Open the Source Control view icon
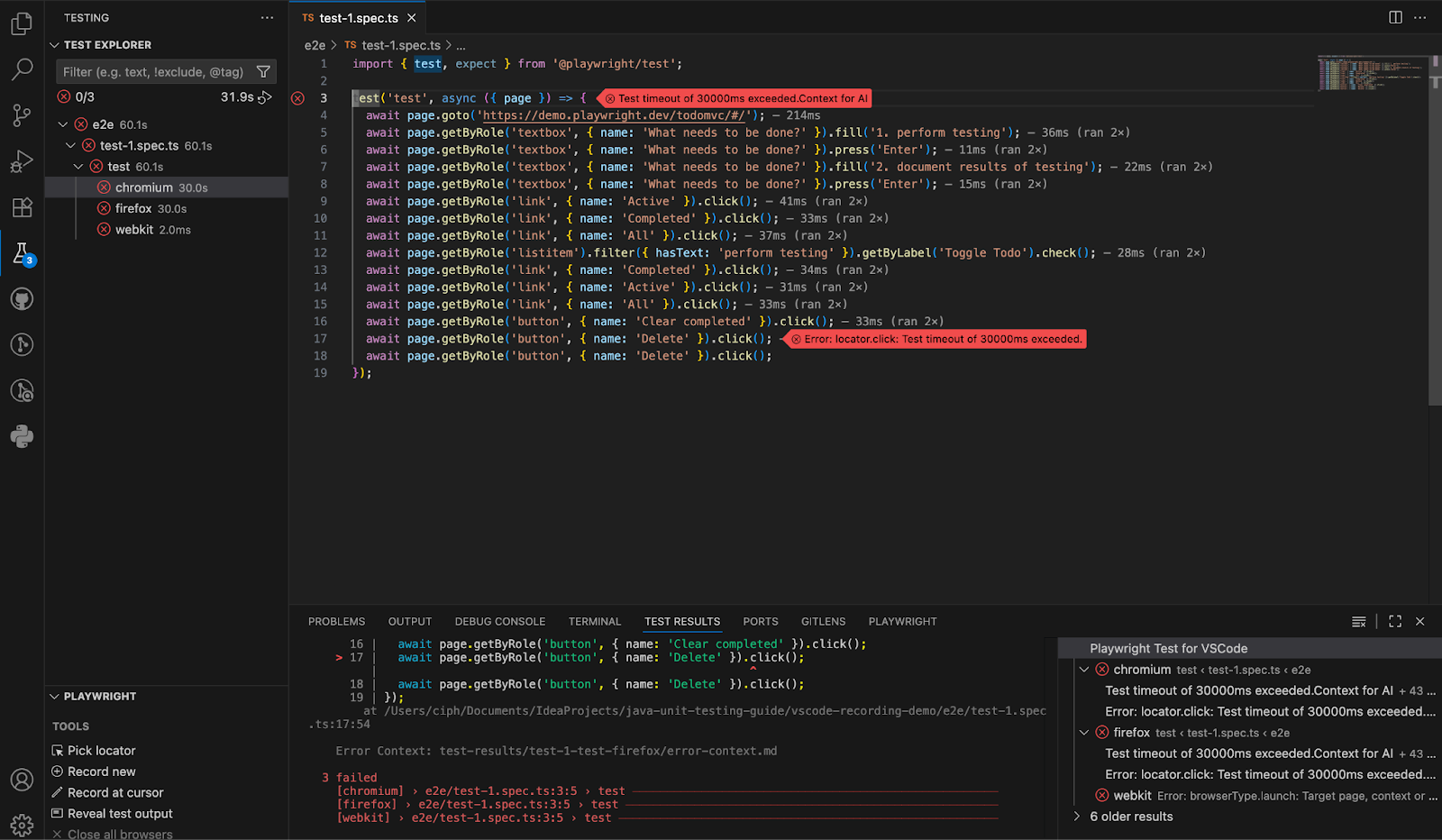1442x840 pixels. 22,115
